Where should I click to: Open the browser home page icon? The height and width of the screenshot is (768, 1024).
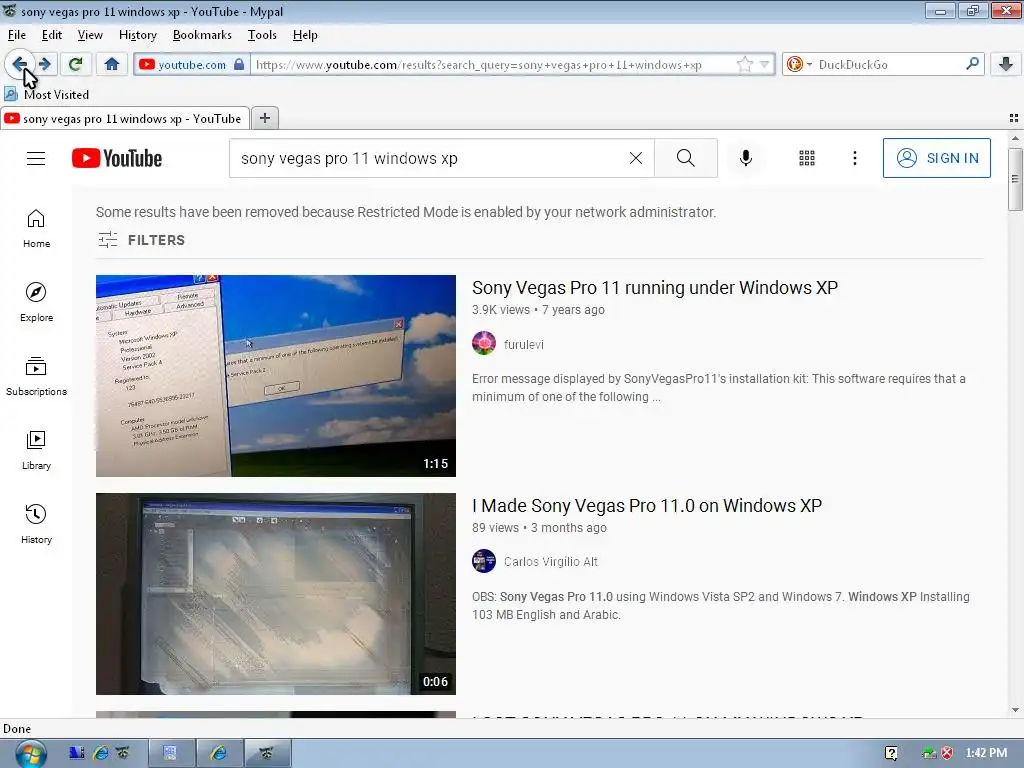(112, 64)
